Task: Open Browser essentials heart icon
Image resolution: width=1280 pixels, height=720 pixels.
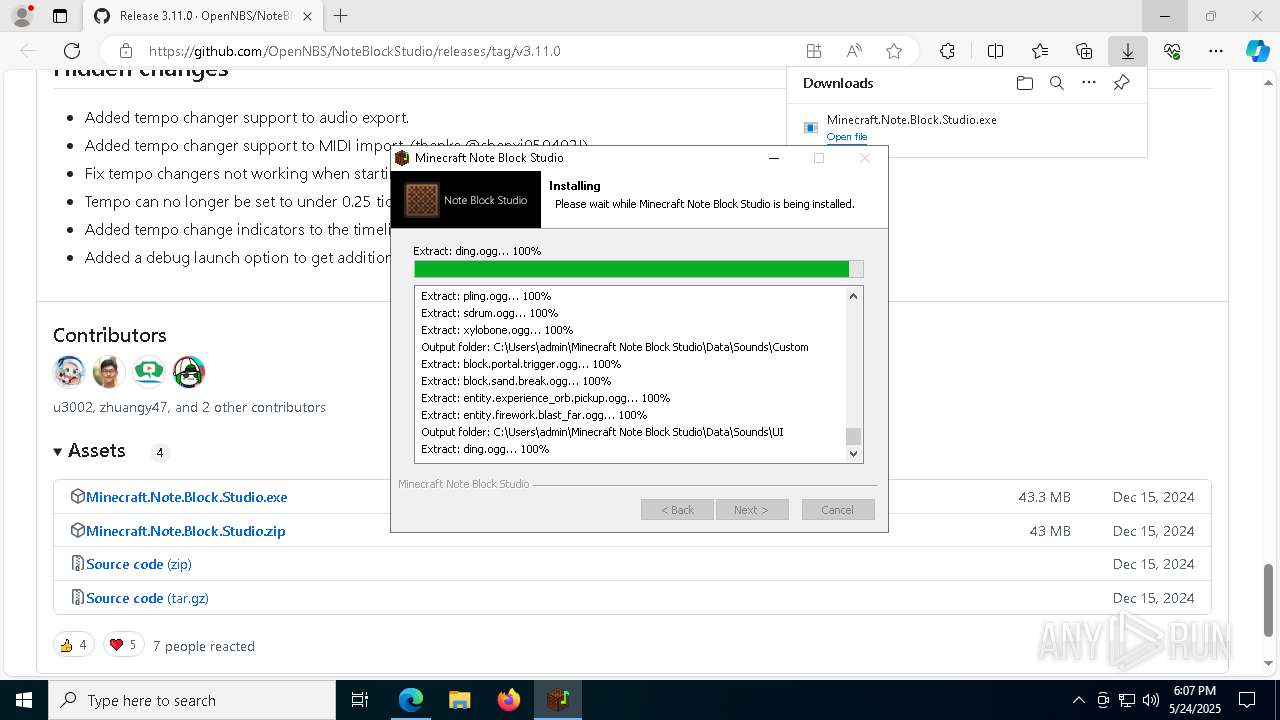Action: click(x=1172, y=51)
